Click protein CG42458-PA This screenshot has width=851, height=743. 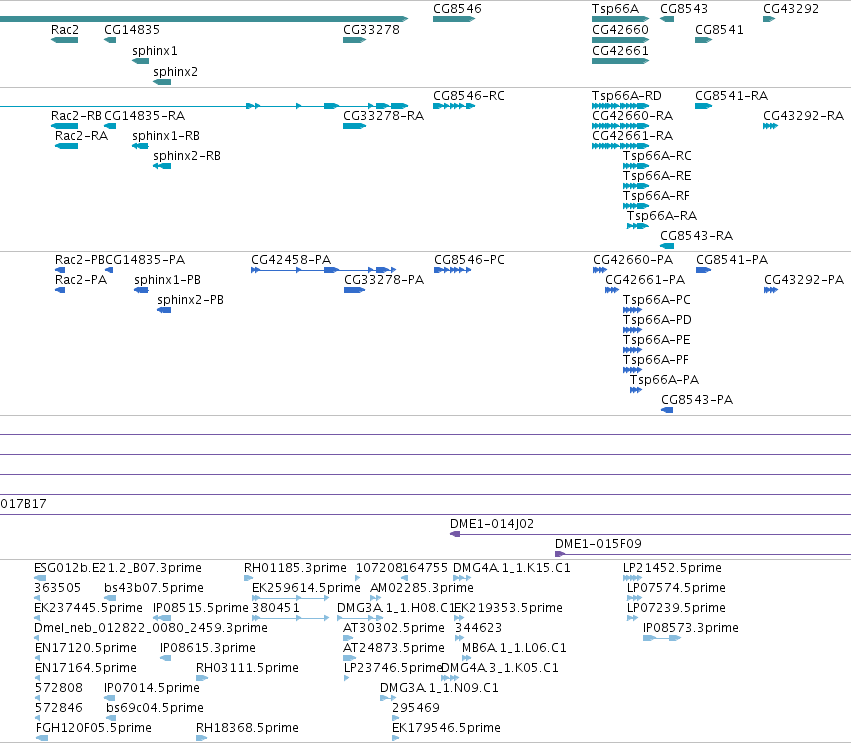(x=323, y=270)
